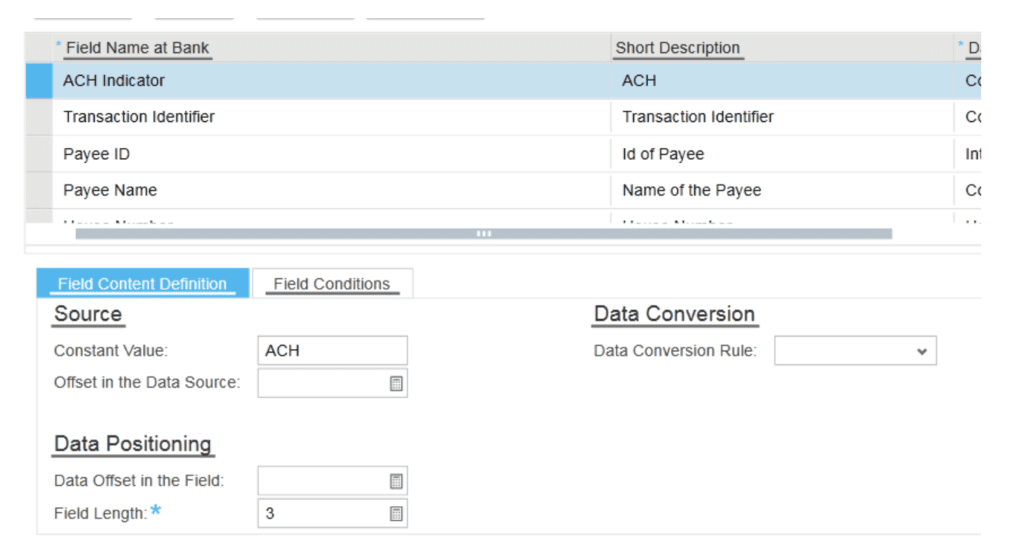Screen dimensions: 1024x544
Task: Click the Data Offset in the Field input
Action: click(x=332, y=481)
